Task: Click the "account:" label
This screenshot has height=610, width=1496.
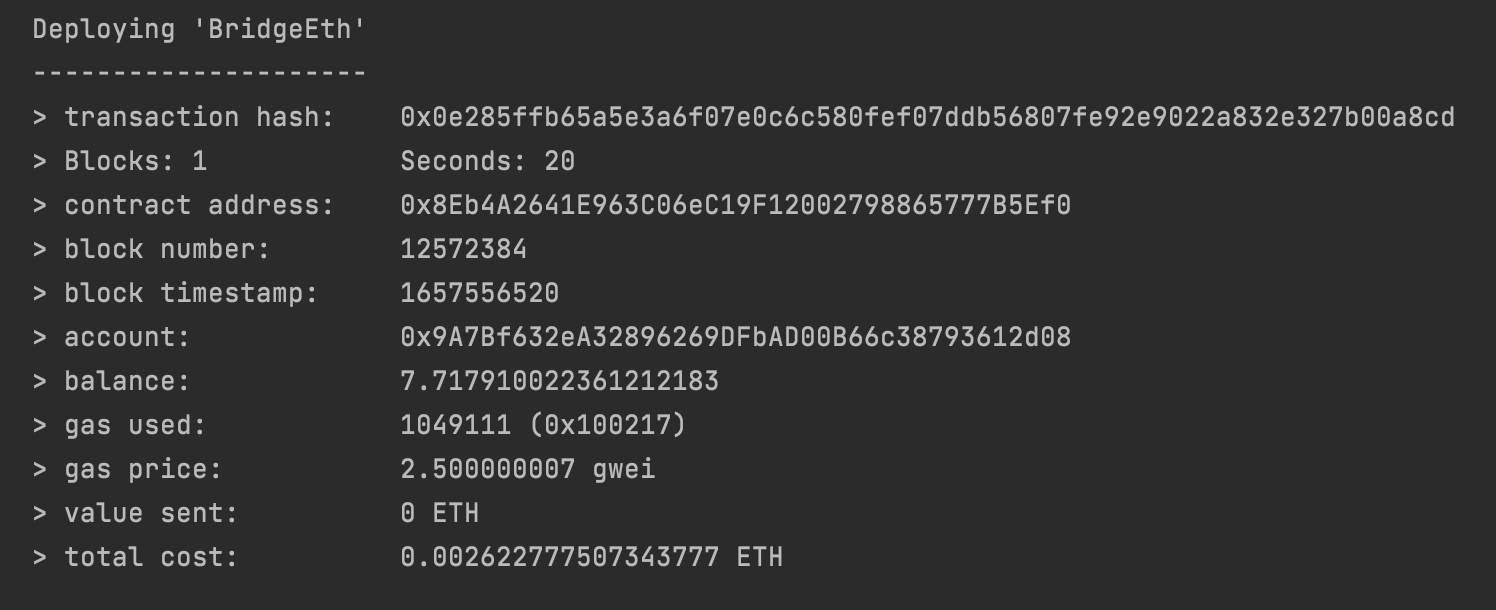Action: pos(128,337)
